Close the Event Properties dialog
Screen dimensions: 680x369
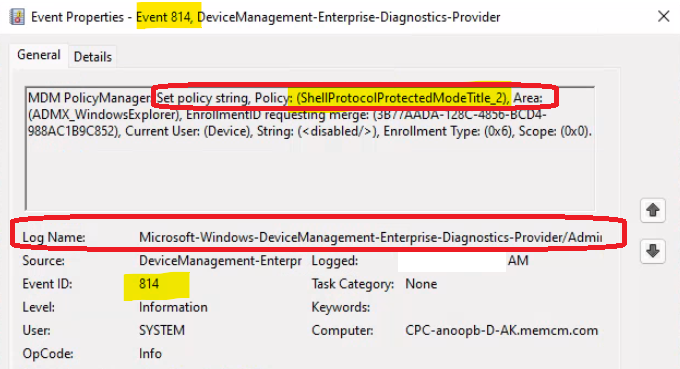pyautogui.click(x=664, y=16)
